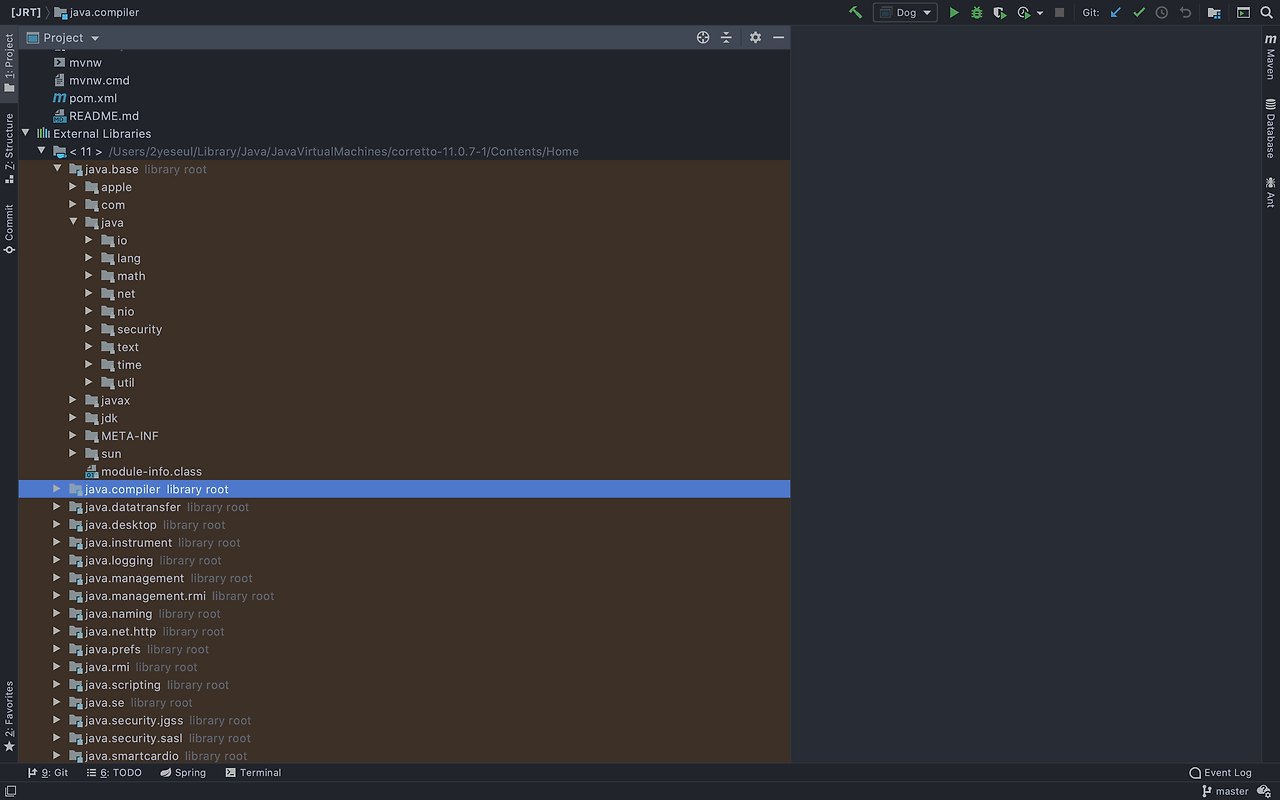Image resolution: width=1280 pixels, height=800 pixels.
Task: Collapse all nodes in the Project panel
Action: click(x=727, y=37)
